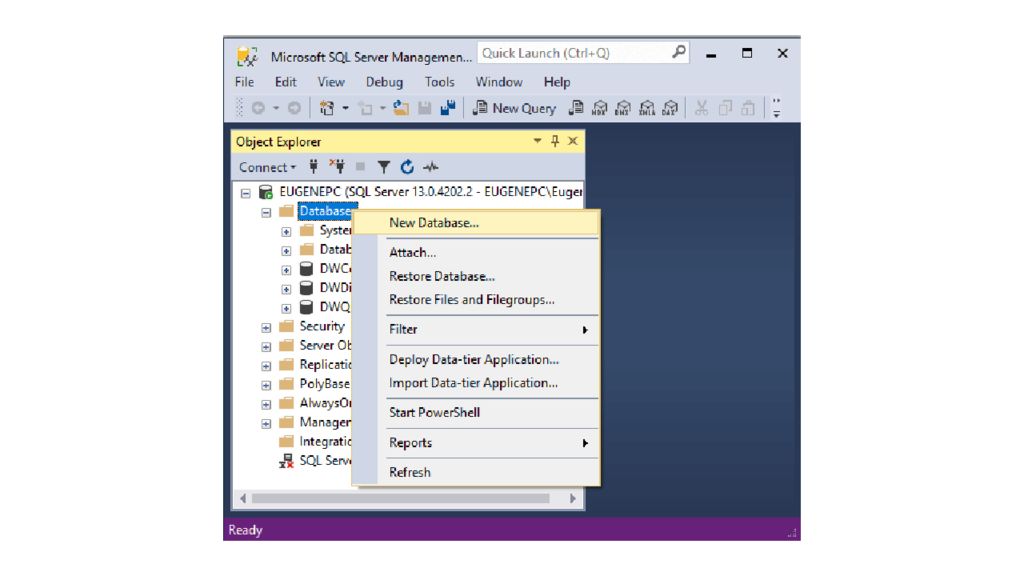
Task: Click the Stop square icon in Object Explorer
Action: [360, 167]
